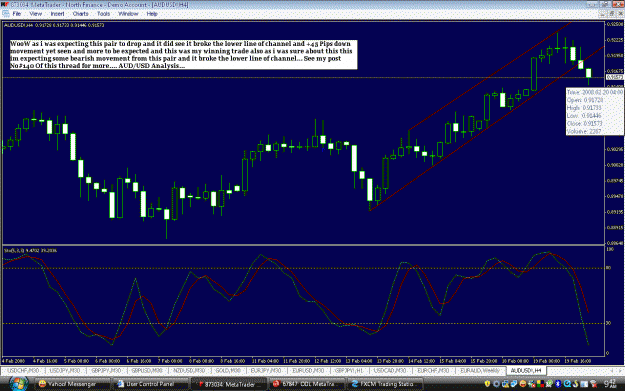The image size is (625, 391).
Task: Open the File menu
Action: tap(17, 14)
